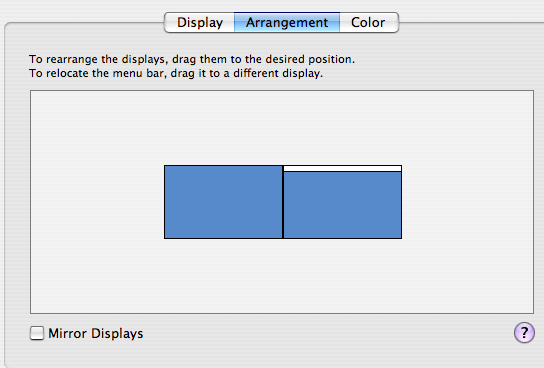This screenshot has height=368, width=544.
Task: Select the Arrangement tab
Action: [287, 23]
